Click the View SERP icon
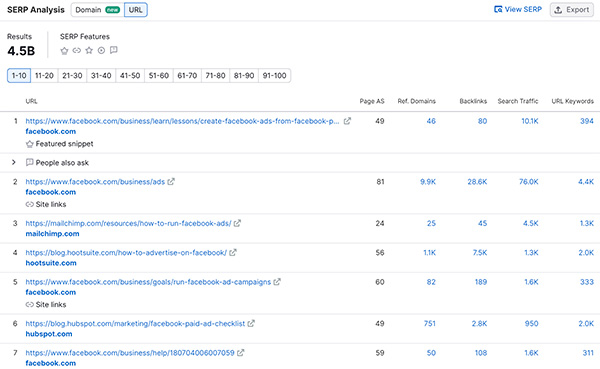Image resolution: width=600 pixels, height=369 pixels. pos(498,10)
